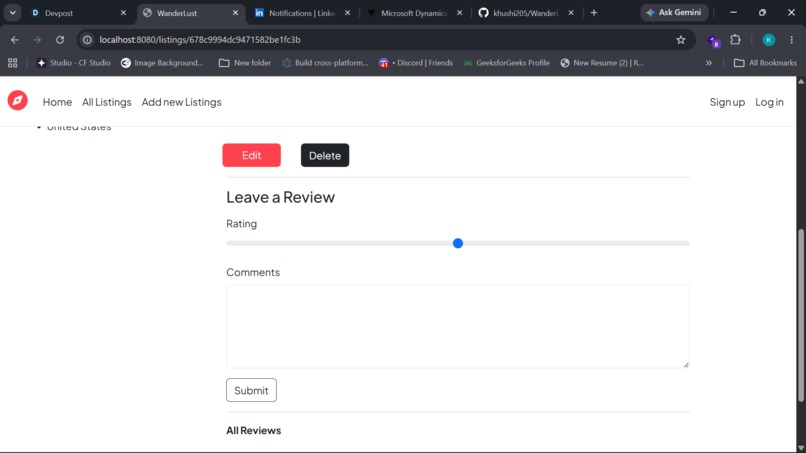Open the Chrome three-dot menu
The height and width of the screenshot is (453, 806).
pos(792,40)
